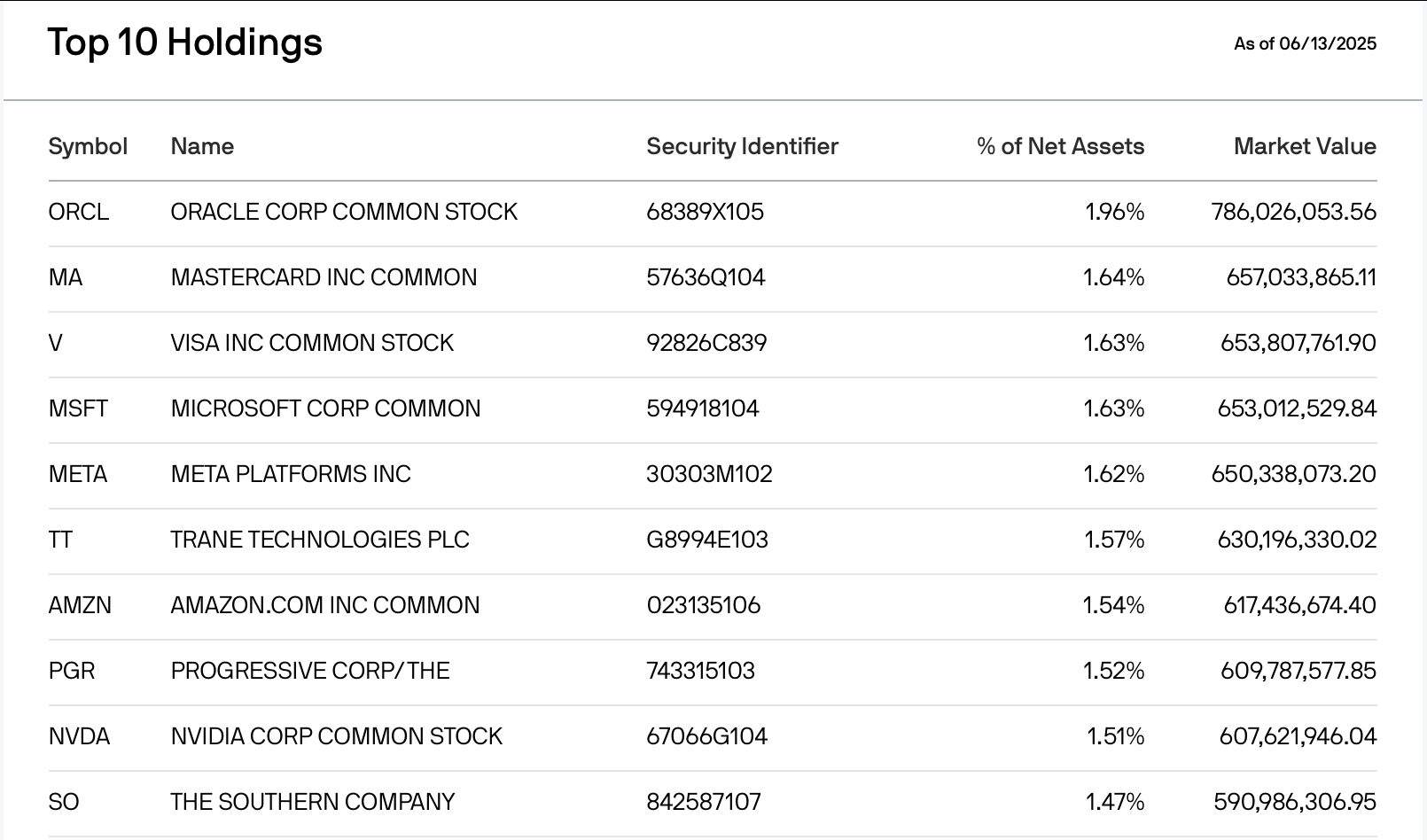Click the Top 10 Holdings heading

tap(185, 43)
